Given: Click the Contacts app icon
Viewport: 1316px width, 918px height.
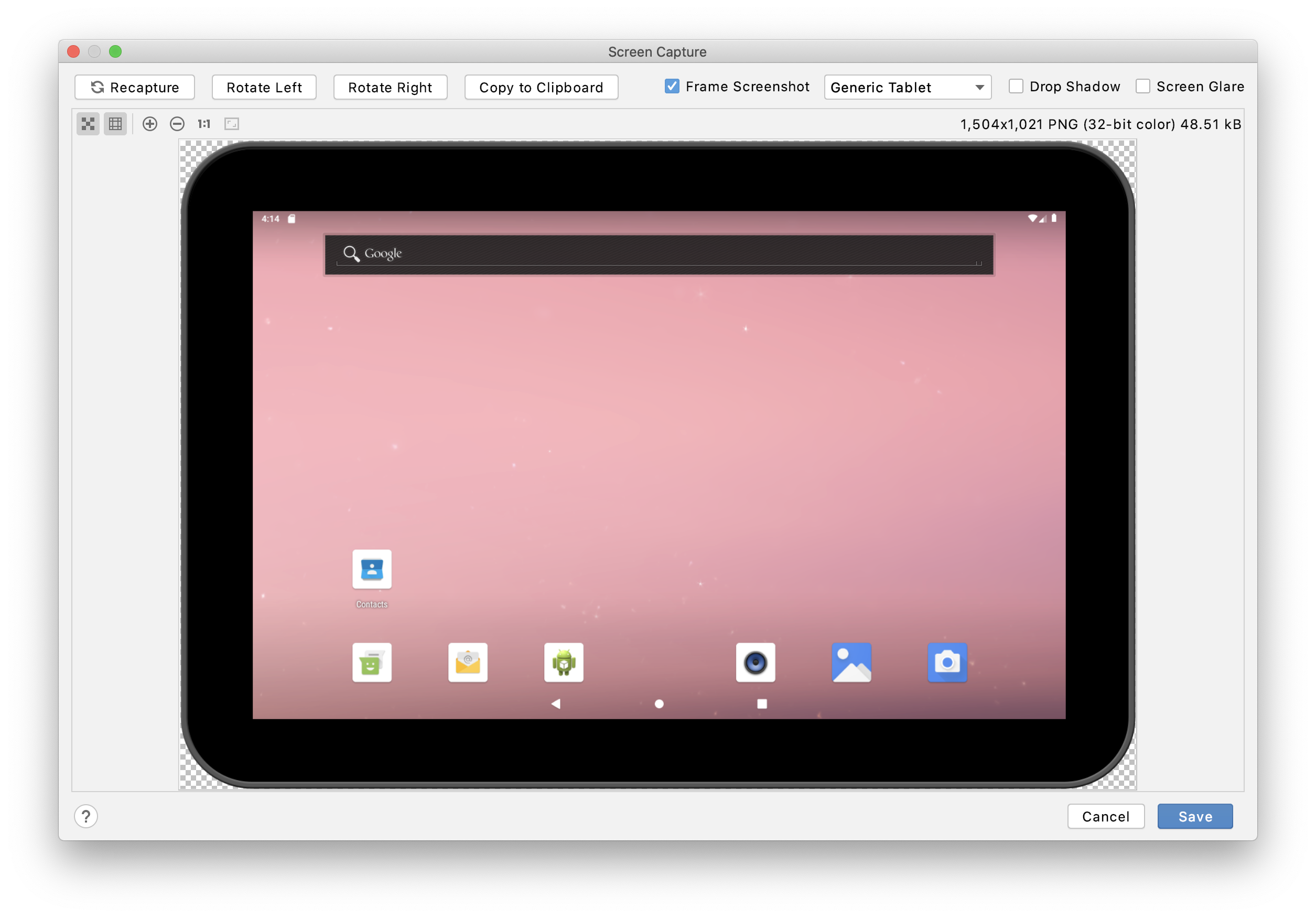Looking at the screenshot, I should point(370,570).
